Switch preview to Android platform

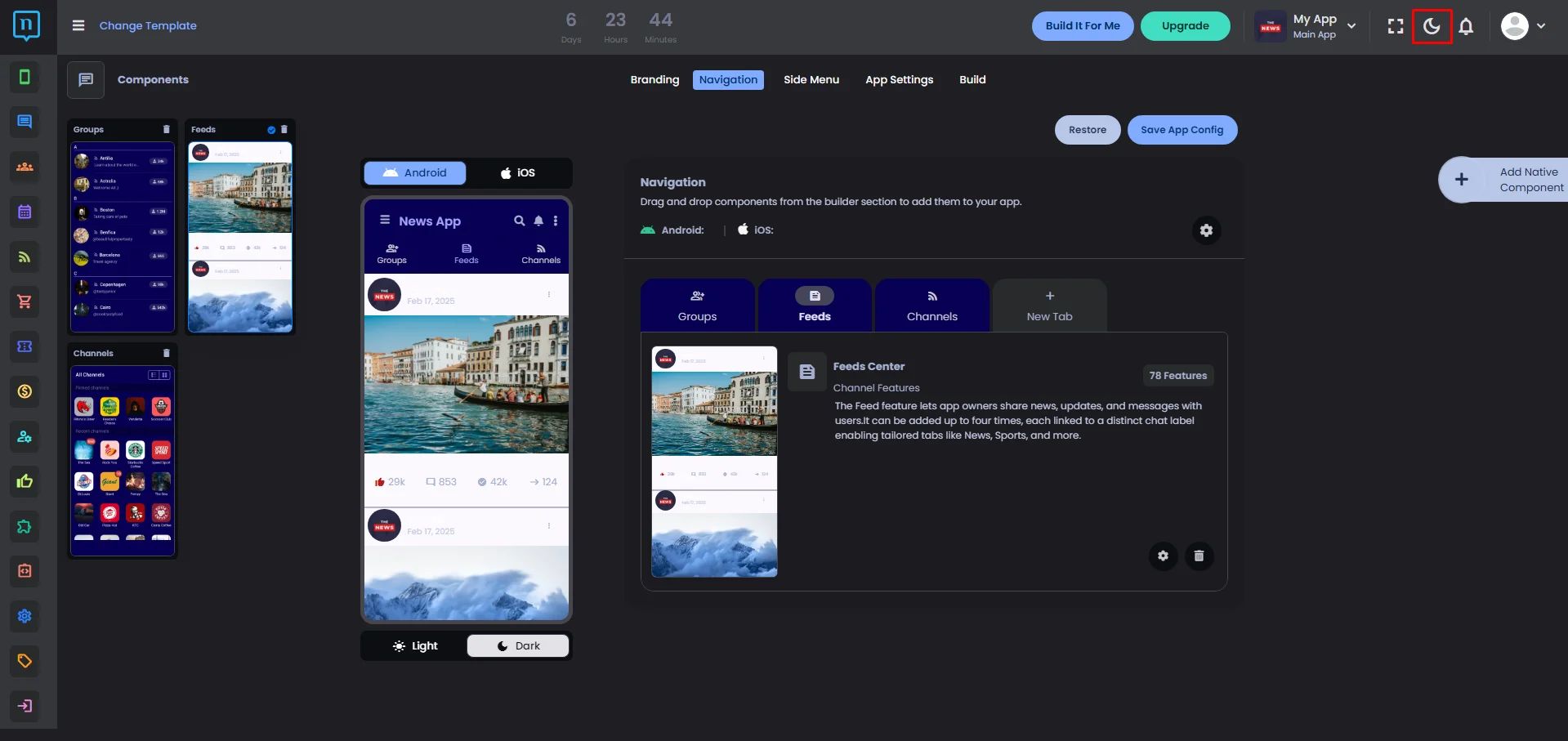(x=415, y=172)
